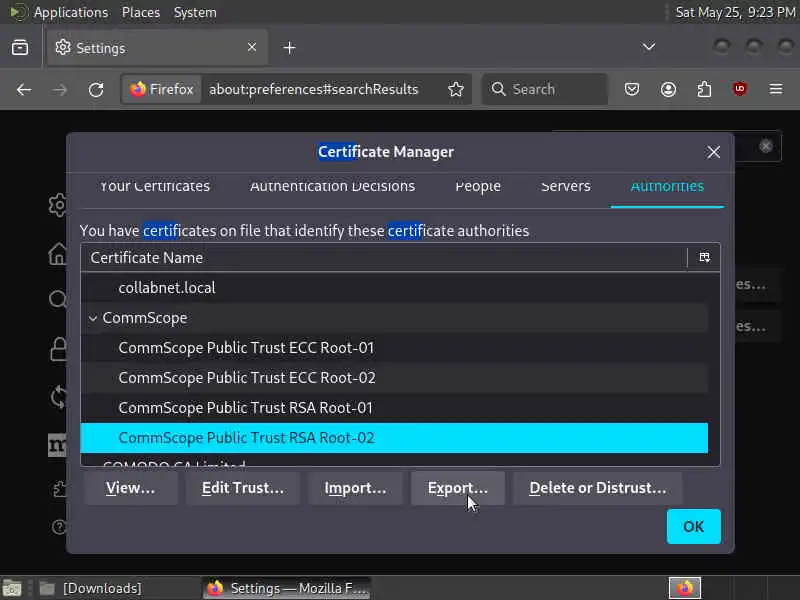
Task: Open Pocket save icon
Action: pos(632,89)
